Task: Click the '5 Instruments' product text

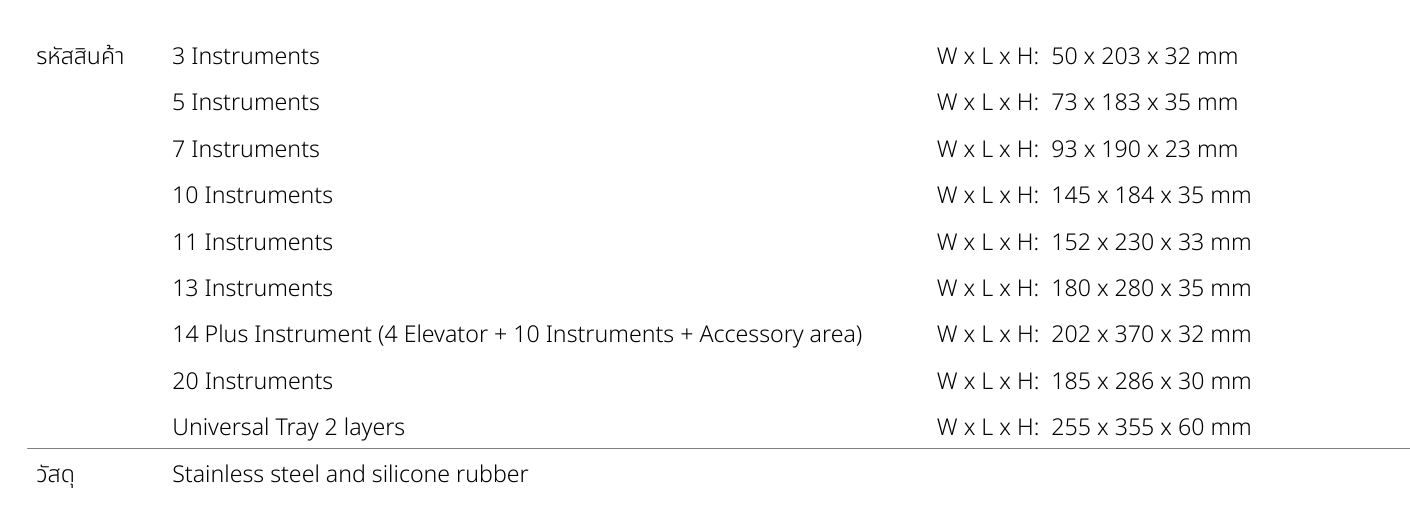Action: pyautogui.click(x=245, y=103)
